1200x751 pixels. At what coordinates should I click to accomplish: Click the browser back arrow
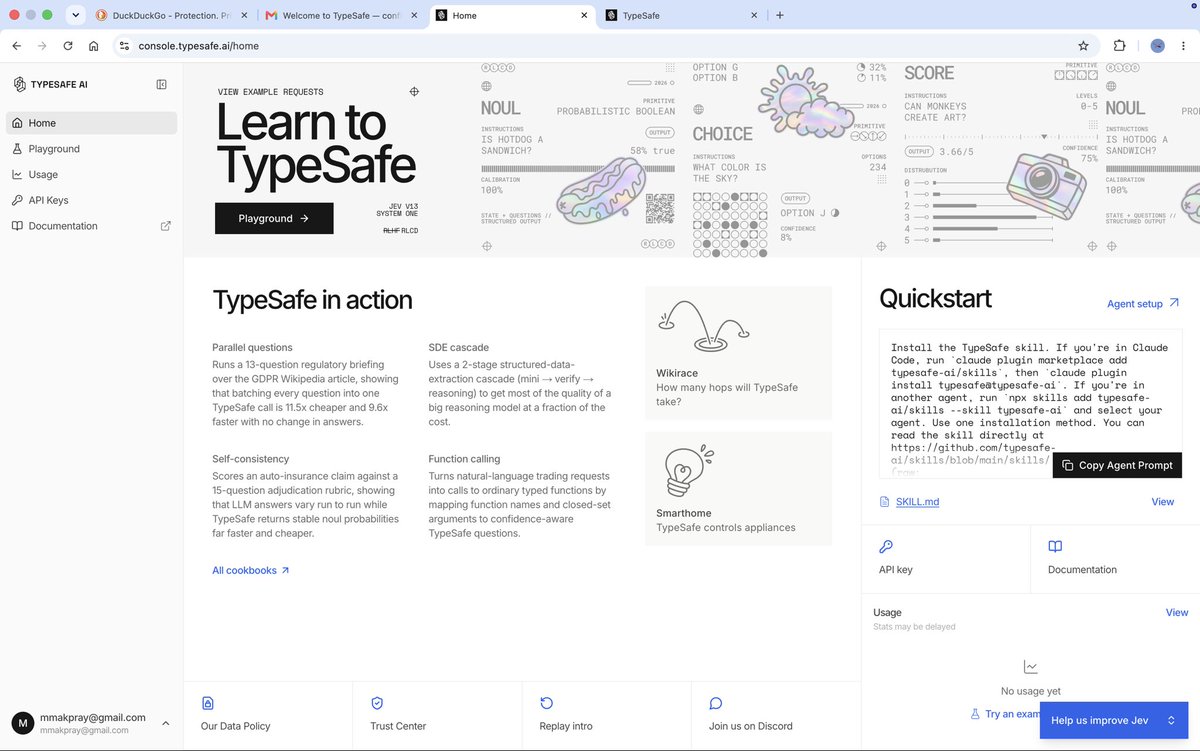pyautogui.click(x=17, y=45)
